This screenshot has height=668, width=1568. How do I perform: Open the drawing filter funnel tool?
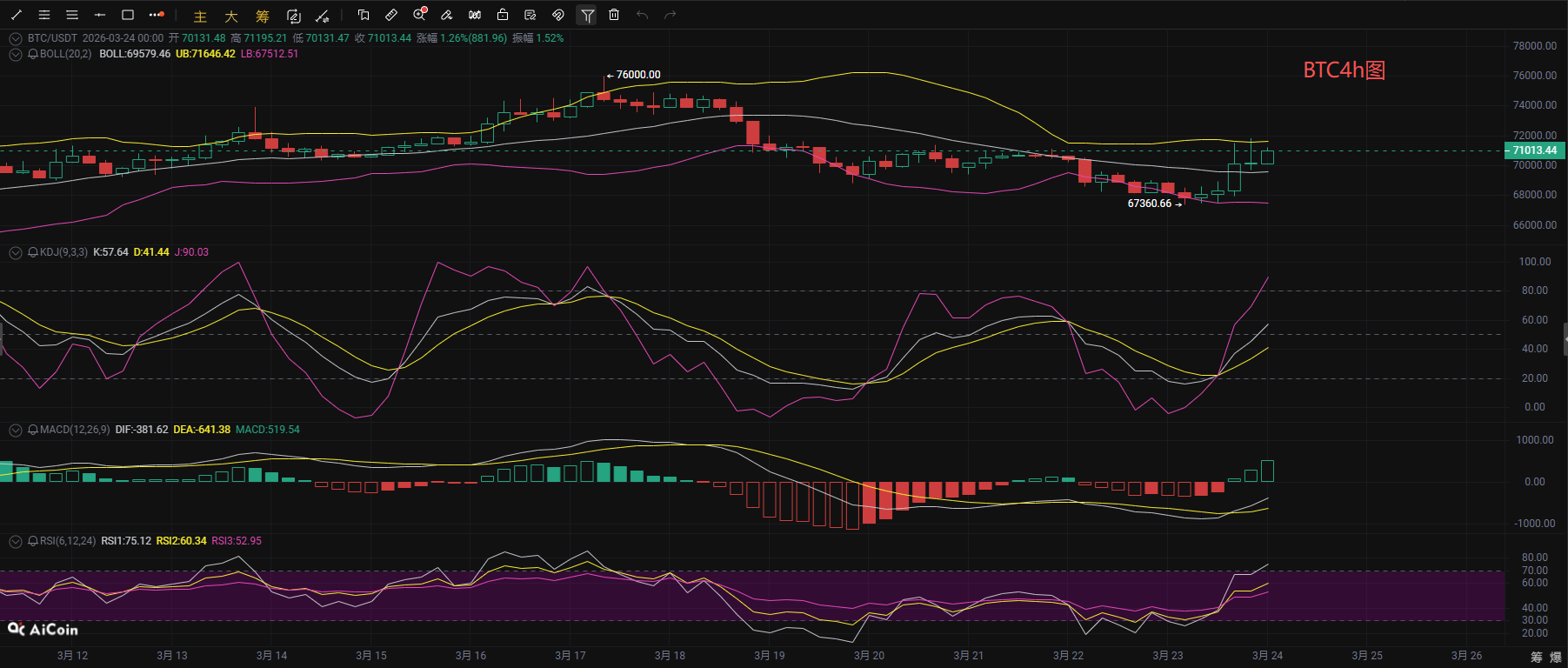587,15
